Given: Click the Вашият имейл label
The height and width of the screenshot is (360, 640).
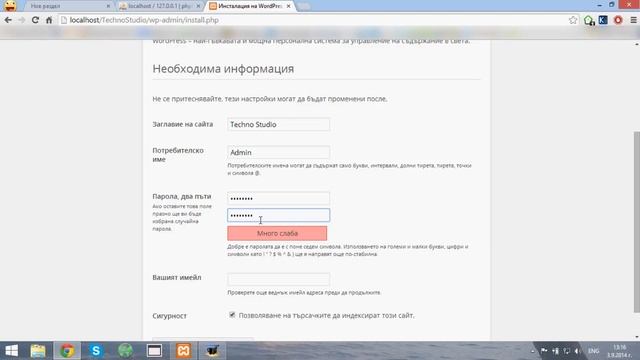Looking at the screenshot, I should tap(177, 278).
